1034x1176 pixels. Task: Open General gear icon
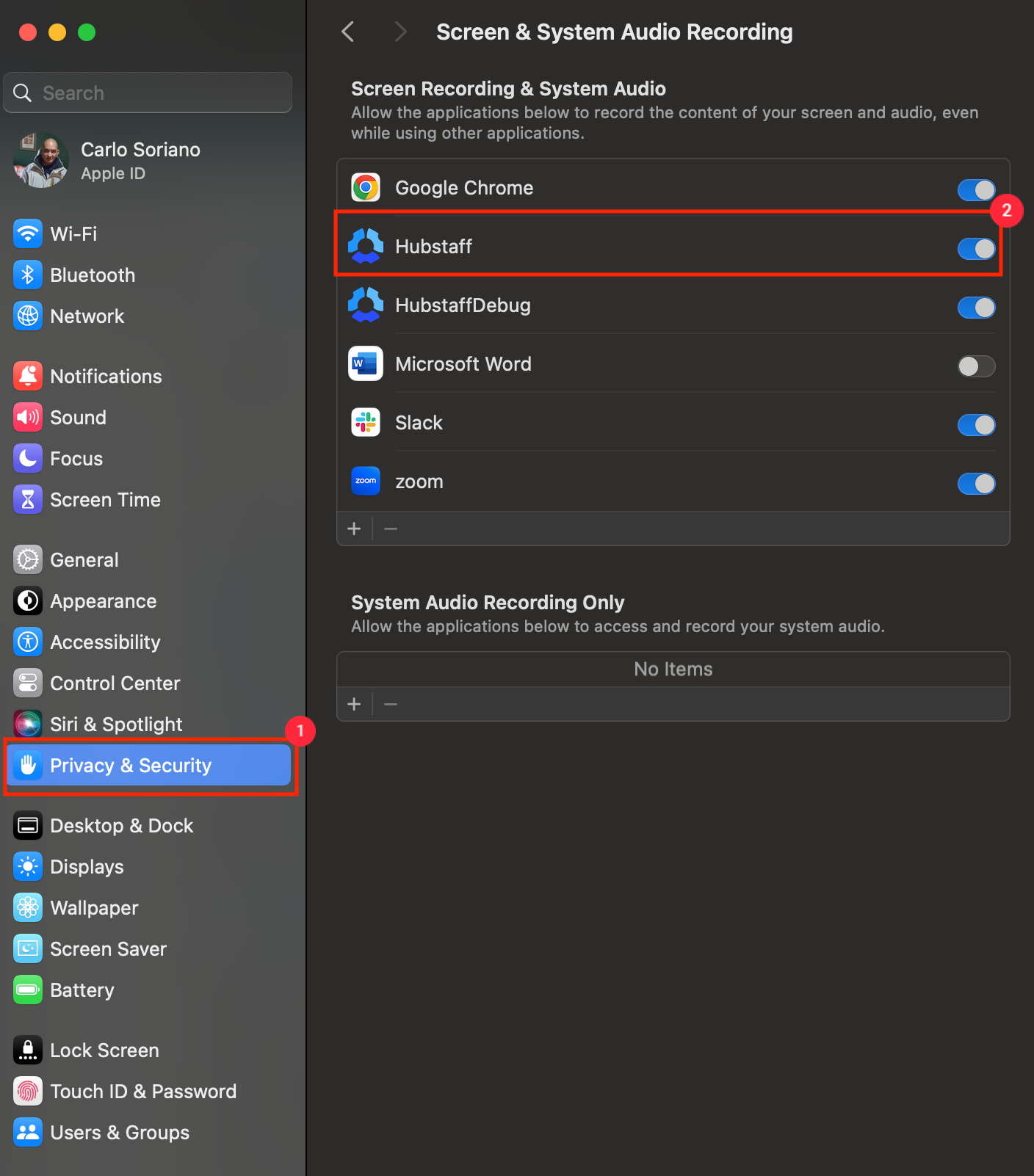pos(28,560)
